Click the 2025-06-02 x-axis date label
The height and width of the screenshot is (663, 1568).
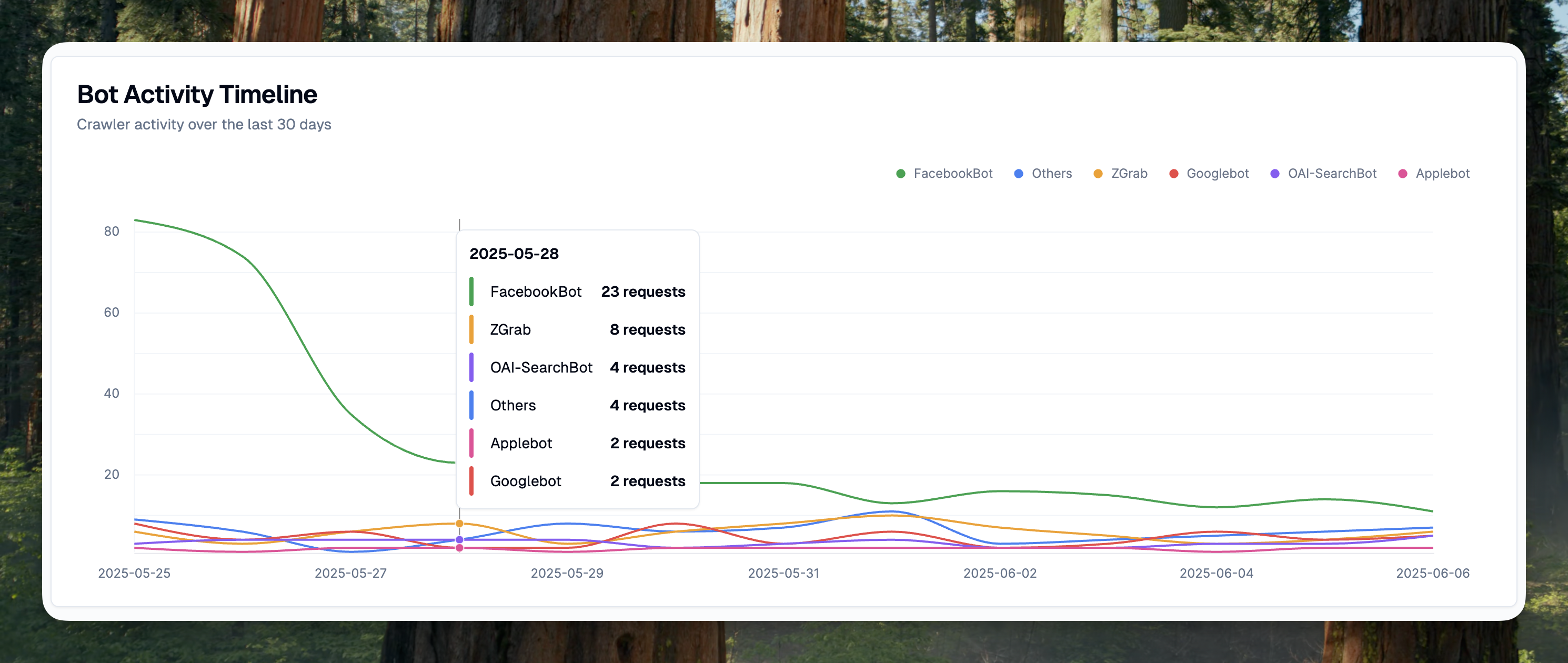coord(1000,573)
